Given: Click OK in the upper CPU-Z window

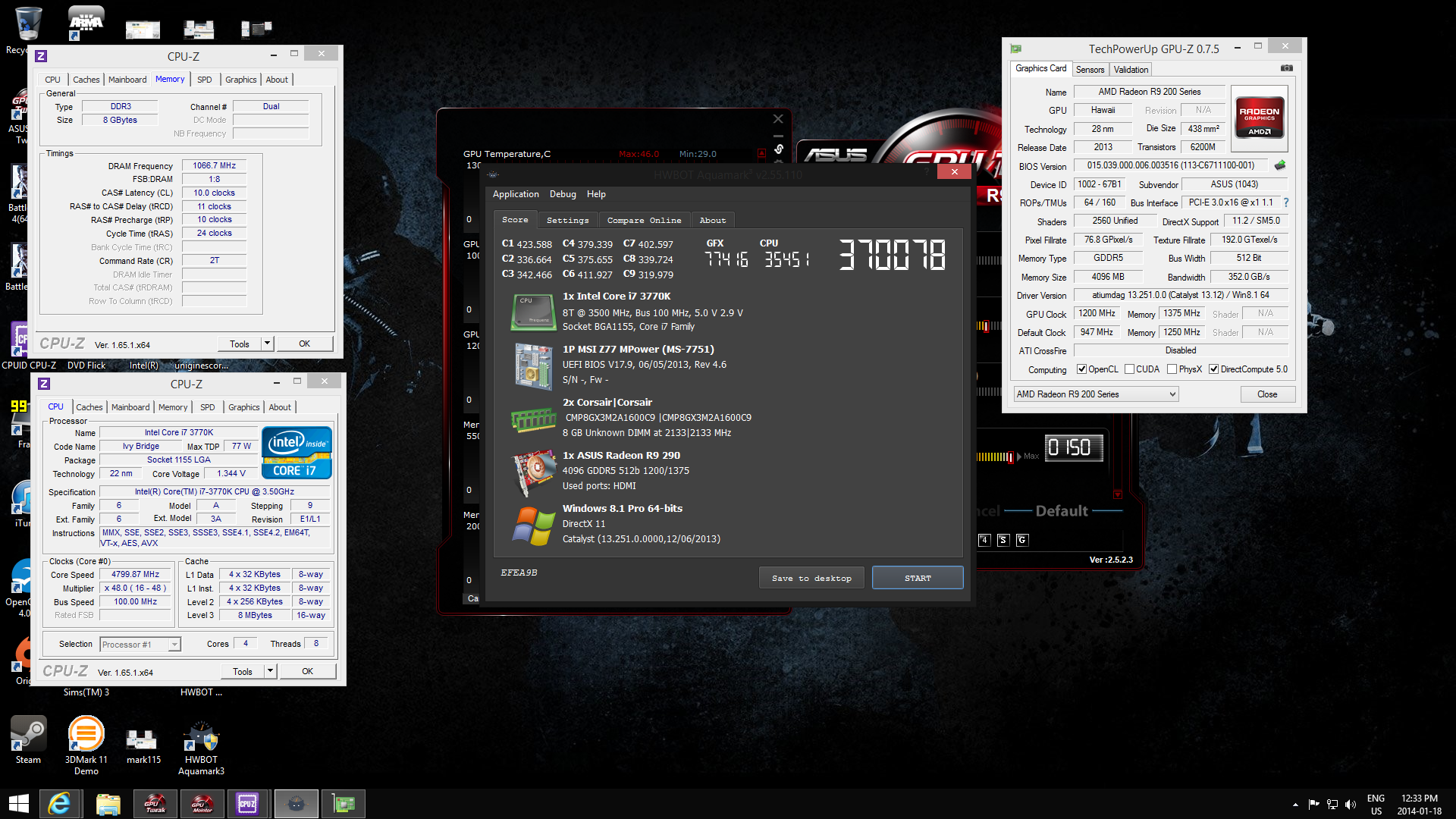Looking at the screenshot, I should pos(304,344).
